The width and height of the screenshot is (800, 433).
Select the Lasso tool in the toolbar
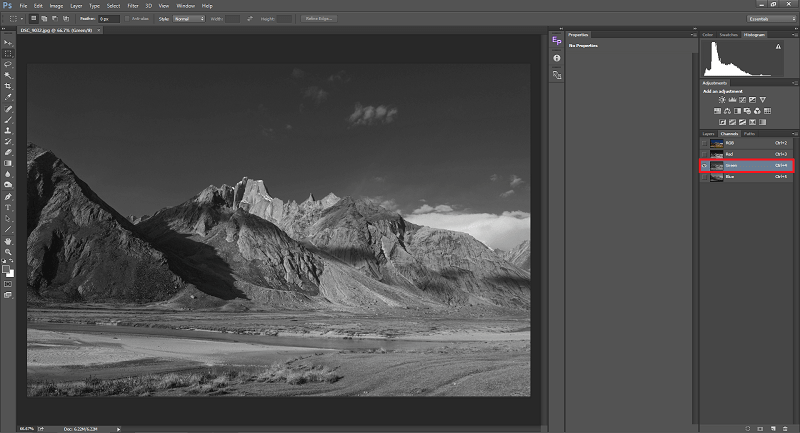pyautogui.click(x=8, y=64)
